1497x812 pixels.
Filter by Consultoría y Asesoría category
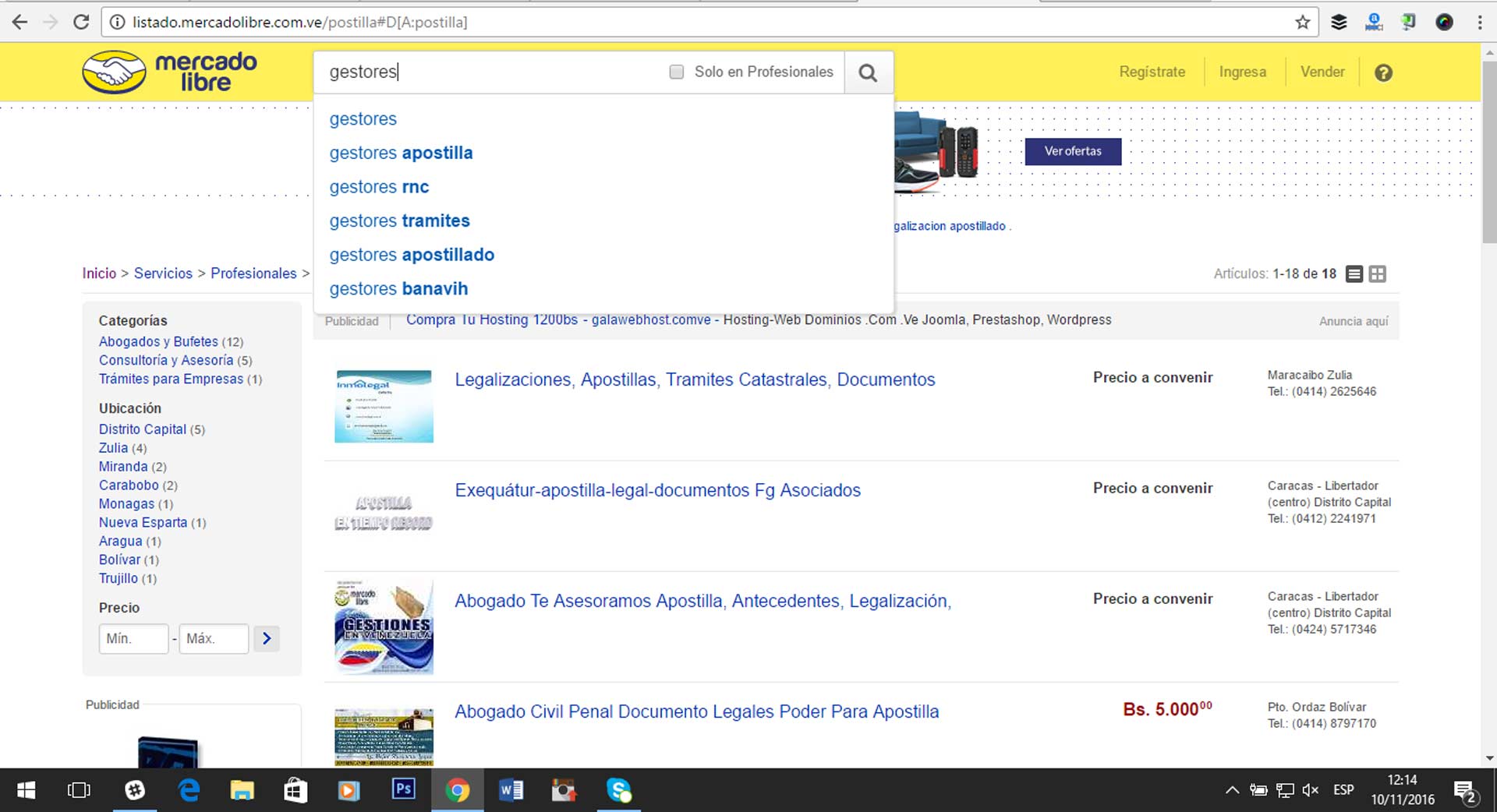165,361
